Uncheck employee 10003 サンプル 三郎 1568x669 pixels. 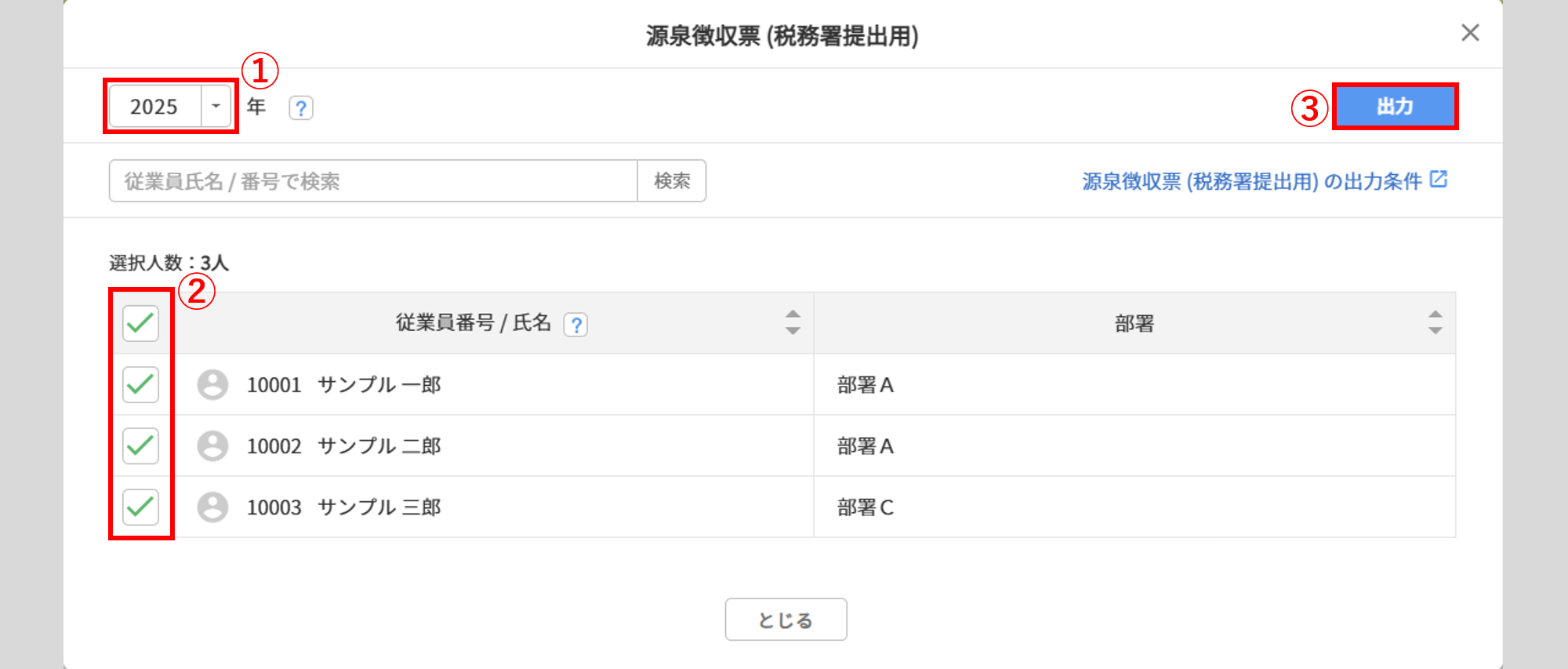point(141,507)
